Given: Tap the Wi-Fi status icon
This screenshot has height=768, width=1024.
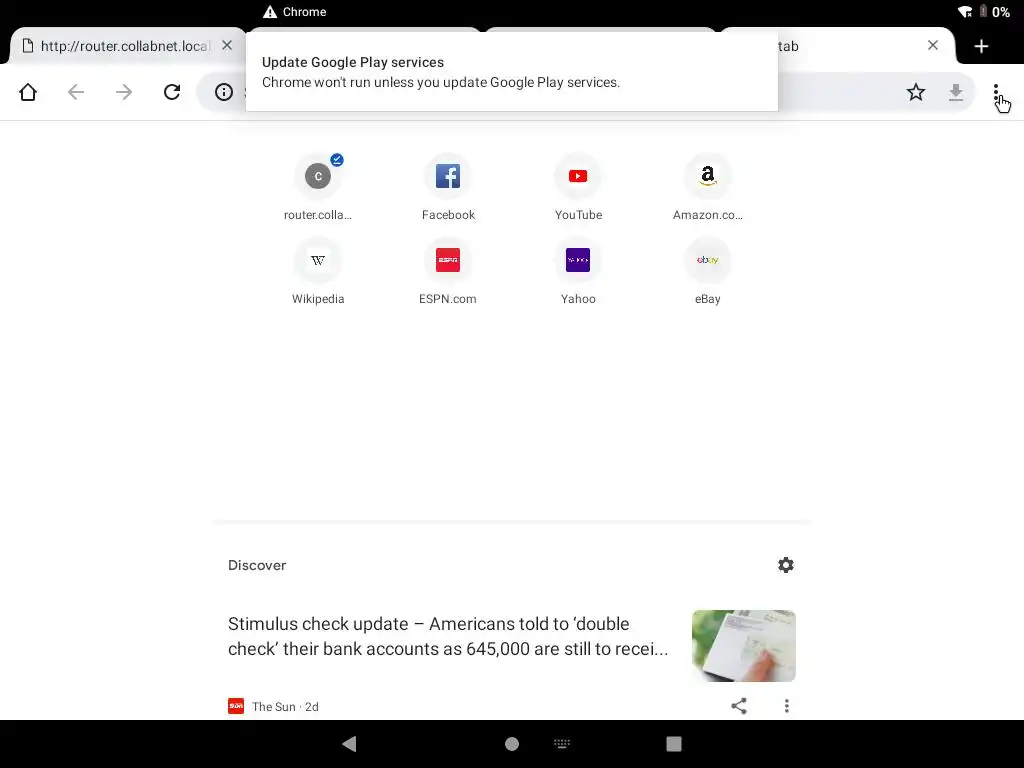Looking at the screenshot, I should (965, 12).
